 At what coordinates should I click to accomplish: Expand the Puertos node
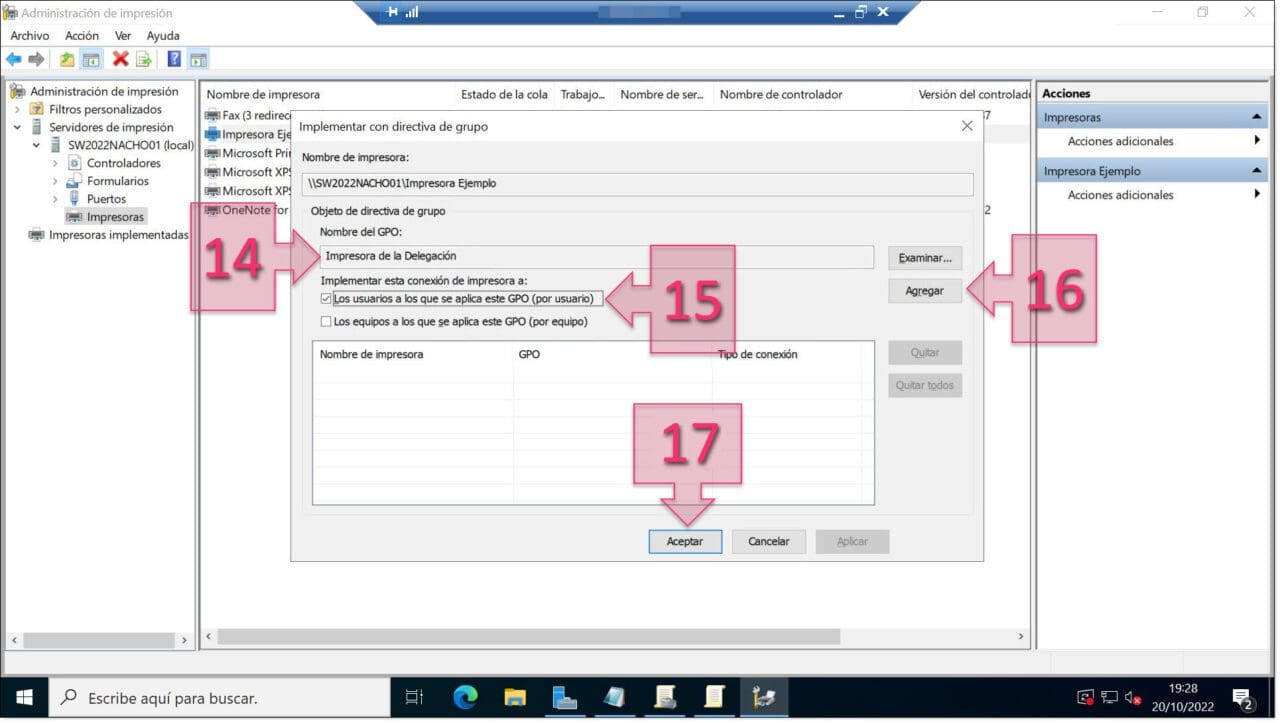[55, 199]
